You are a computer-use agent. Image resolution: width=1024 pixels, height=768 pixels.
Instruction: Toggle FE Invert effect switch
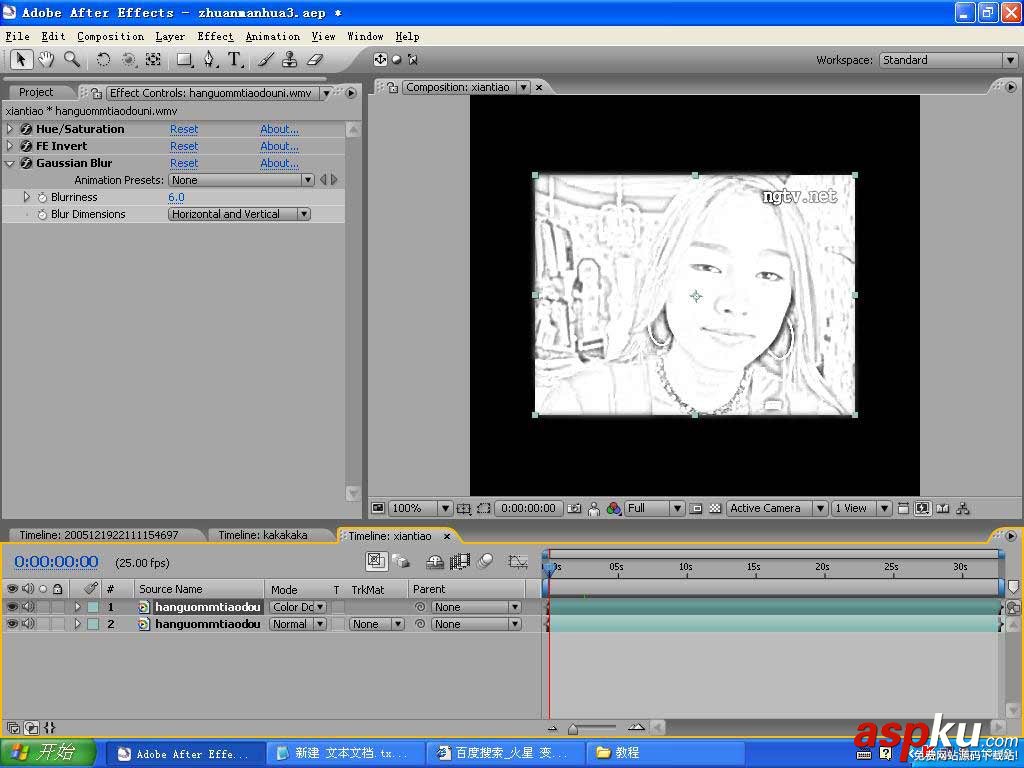pos(26,146)
